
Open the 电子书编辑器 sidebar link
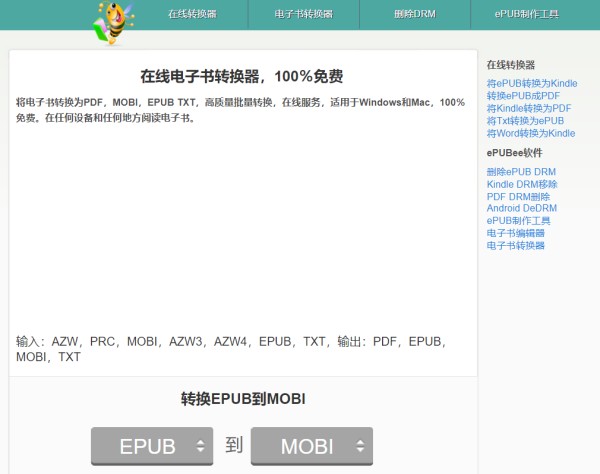pos(515,233)
